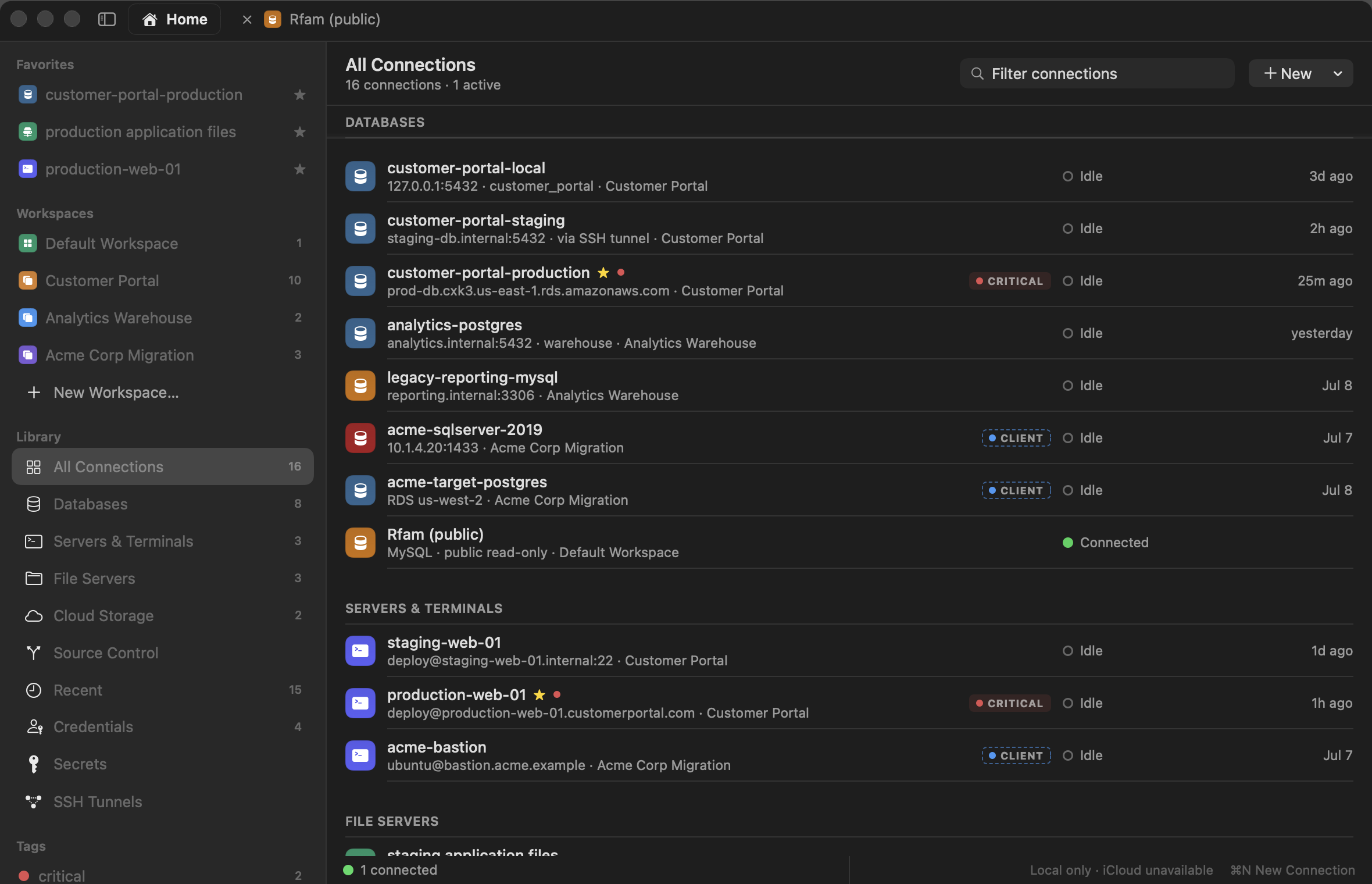Open Source Control library section
1372x884 pixels.
pyautogui.click(x=163, y=653)
